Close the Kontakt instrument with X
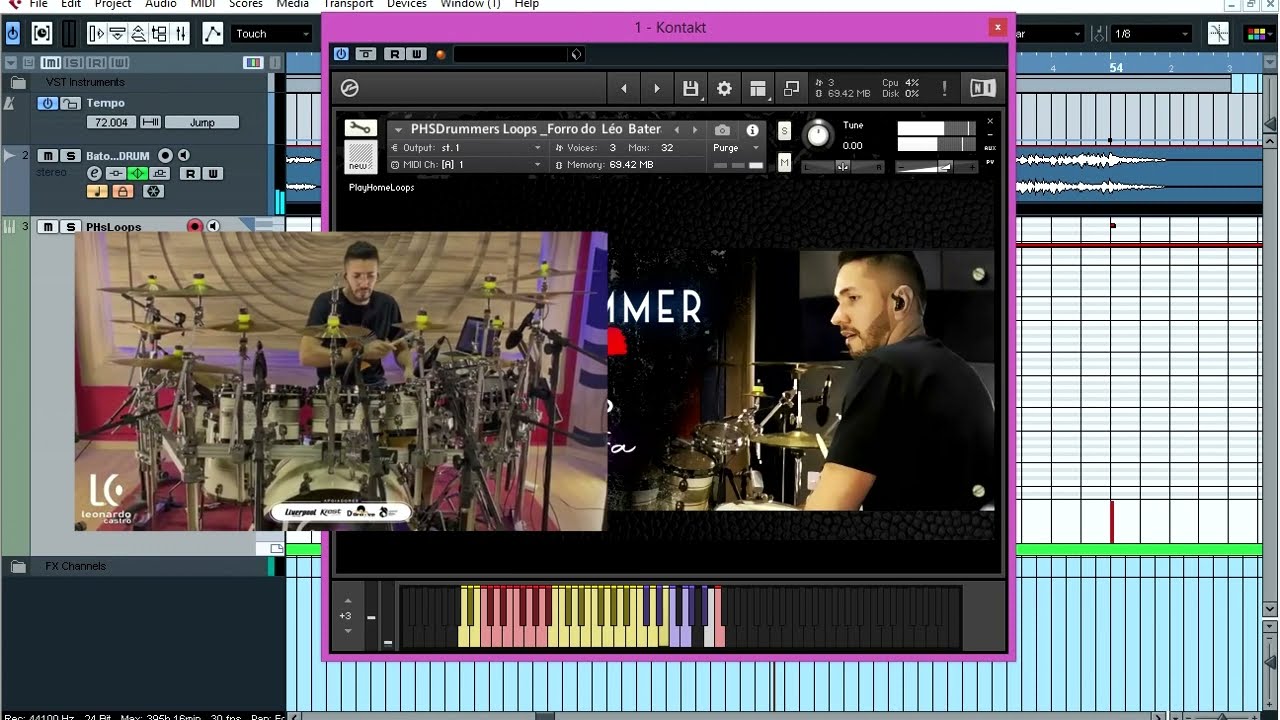1280x720 pixels. [990, 121]
